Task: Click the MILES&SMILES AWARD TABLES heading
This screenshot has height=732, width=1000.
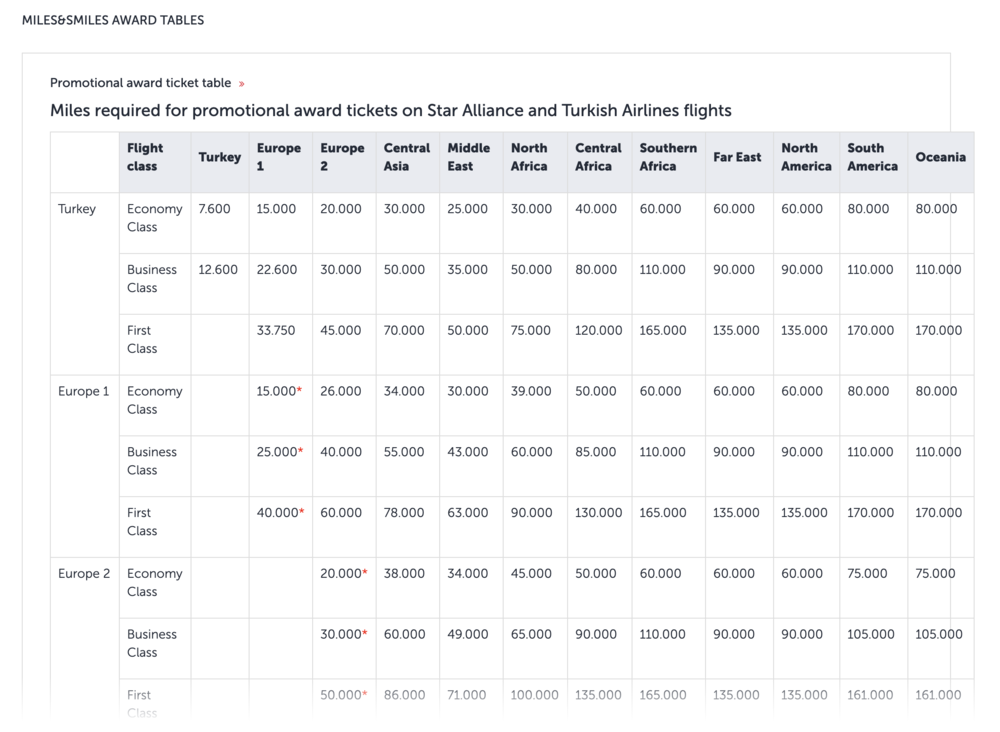Action: [x=113, y=20]
